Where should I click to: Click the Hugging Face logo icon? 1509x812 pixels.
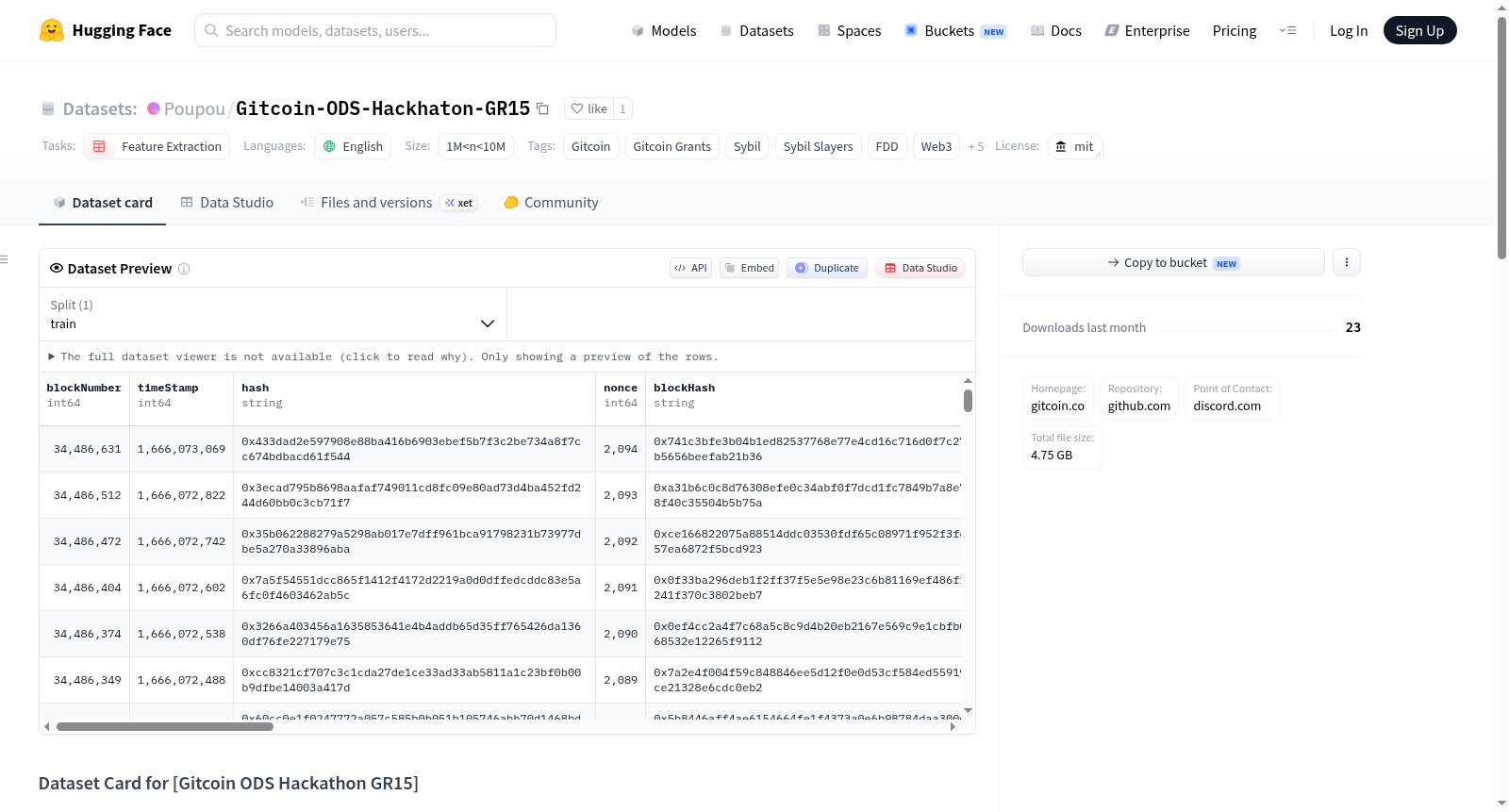pos(52,30)
